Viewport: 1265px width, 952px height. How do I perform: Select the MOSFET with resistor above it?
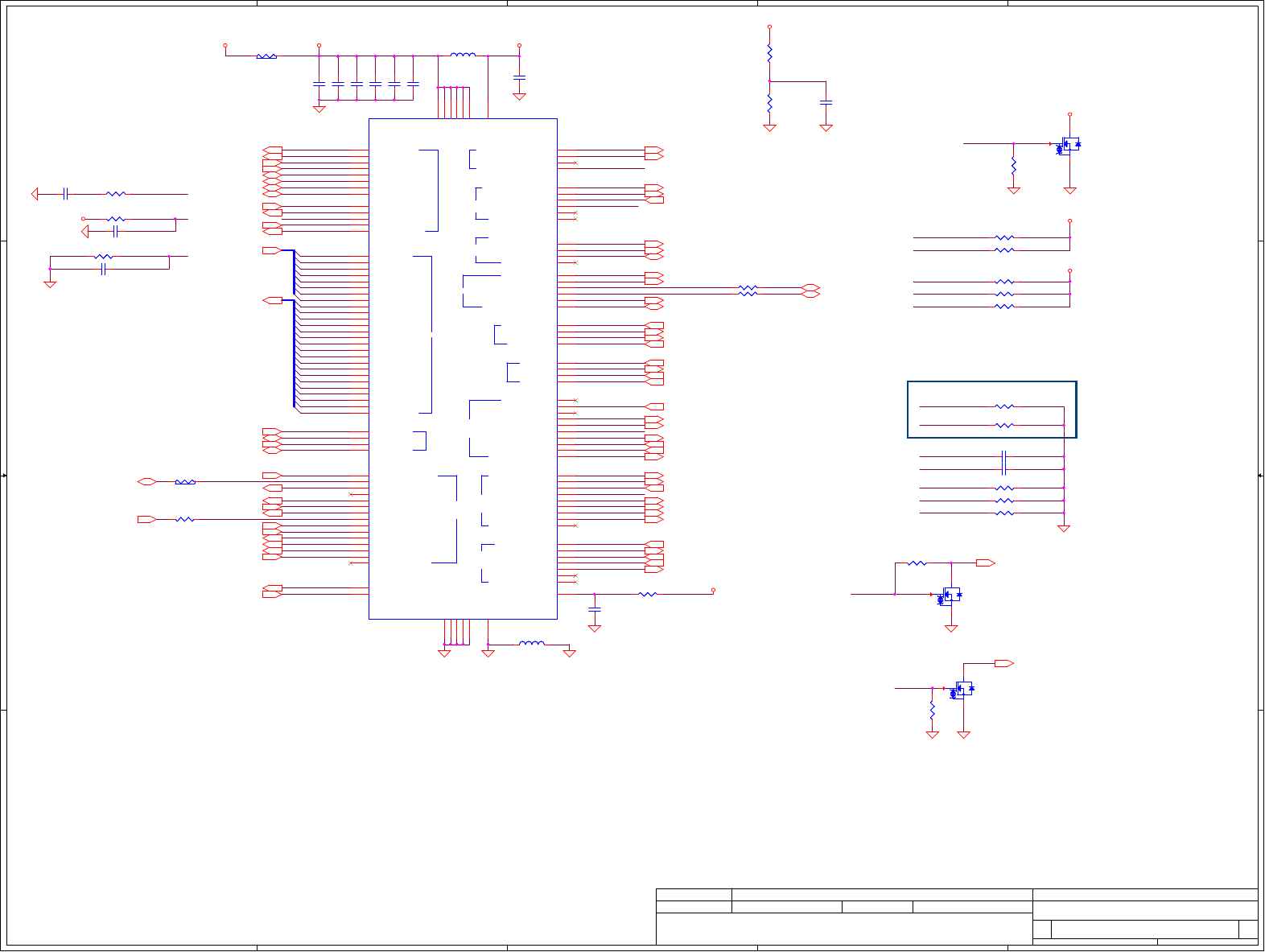tap(950, 596)
